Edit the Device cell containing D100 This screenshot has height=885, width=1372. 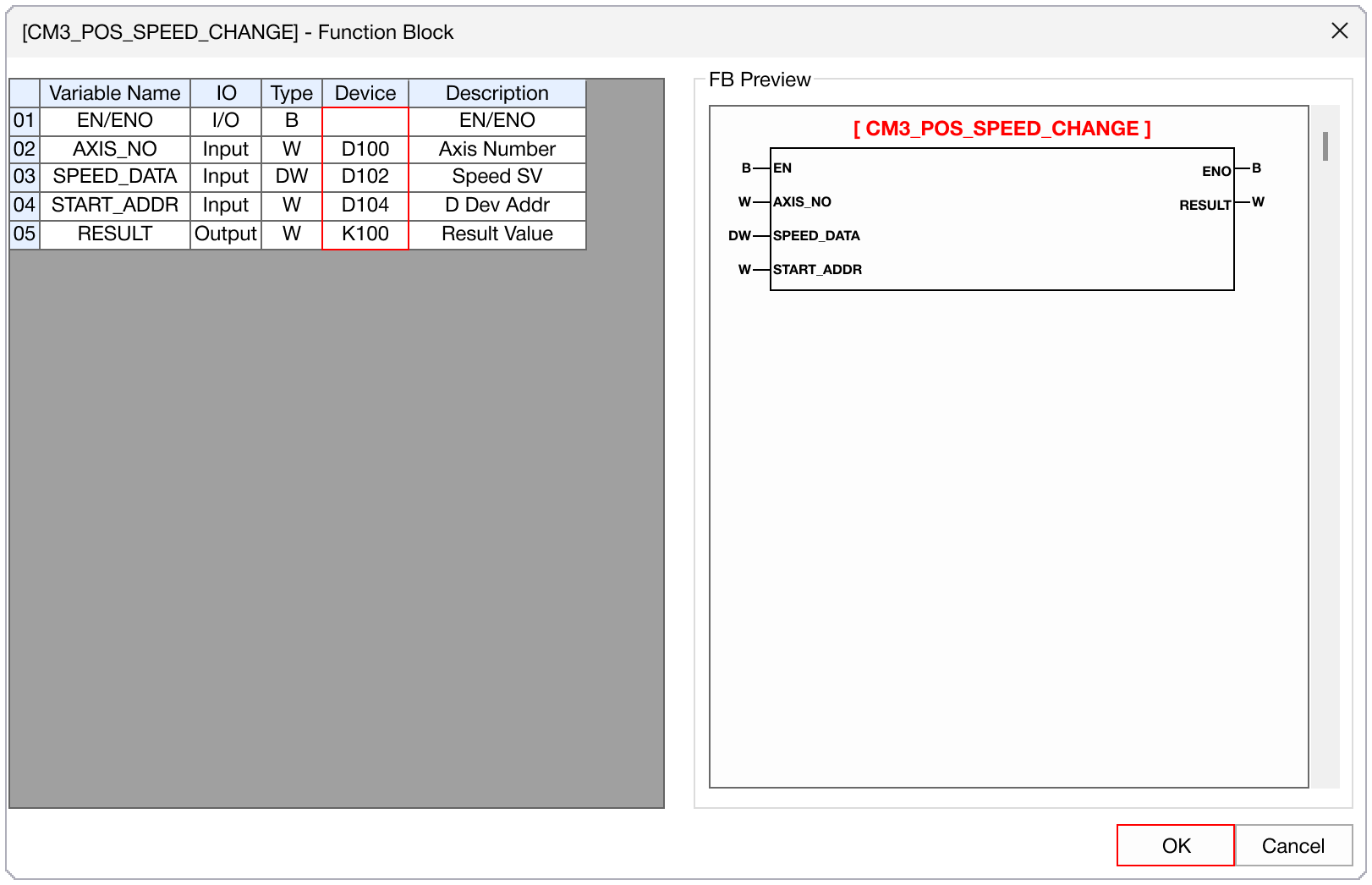365,149
